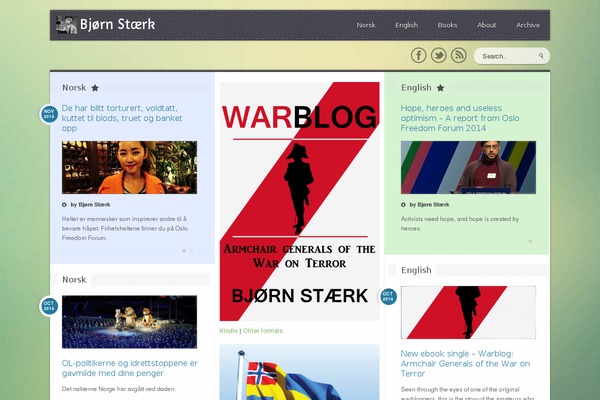Click the lower English section heading
600x400 pixels.
pyautogui.click(x=416, y=270)
